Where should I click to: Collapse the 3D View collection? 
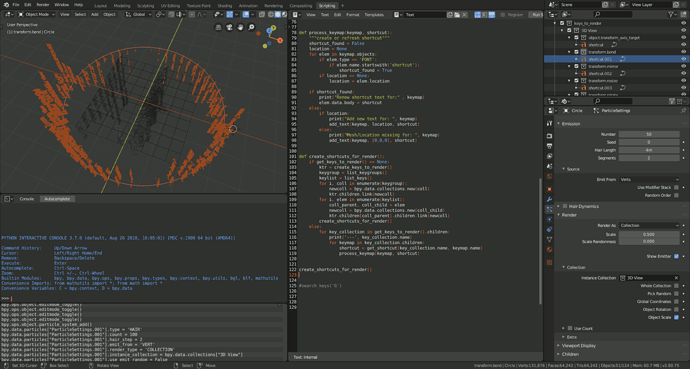pos(562,30)
